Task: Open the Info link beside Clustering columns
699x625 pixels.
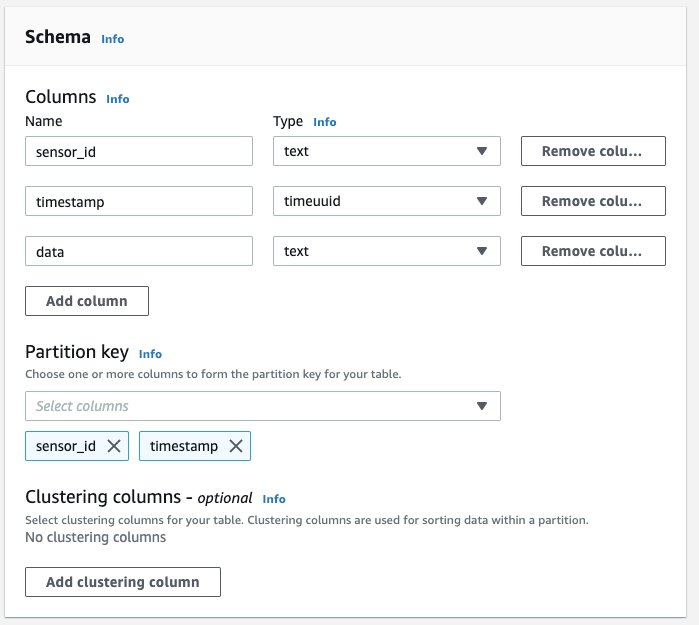Action: click(x=274, y=499)
